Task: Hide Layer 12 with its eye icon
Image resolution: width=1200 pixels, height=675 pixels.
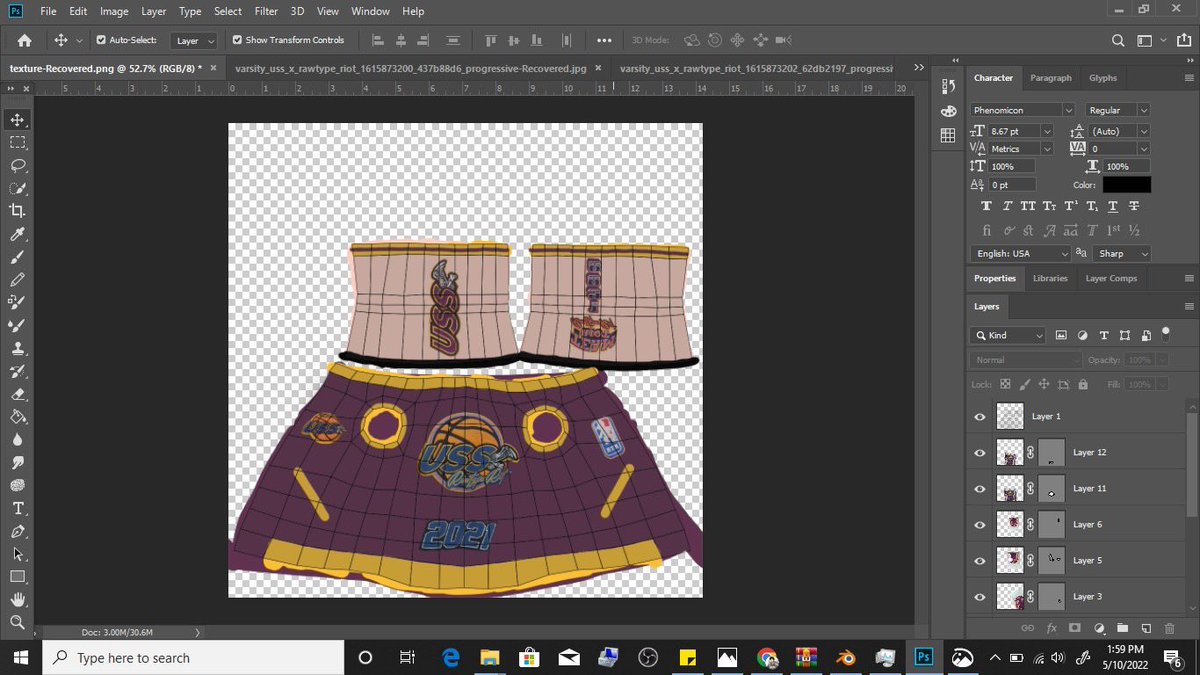Action: point(979,453)
